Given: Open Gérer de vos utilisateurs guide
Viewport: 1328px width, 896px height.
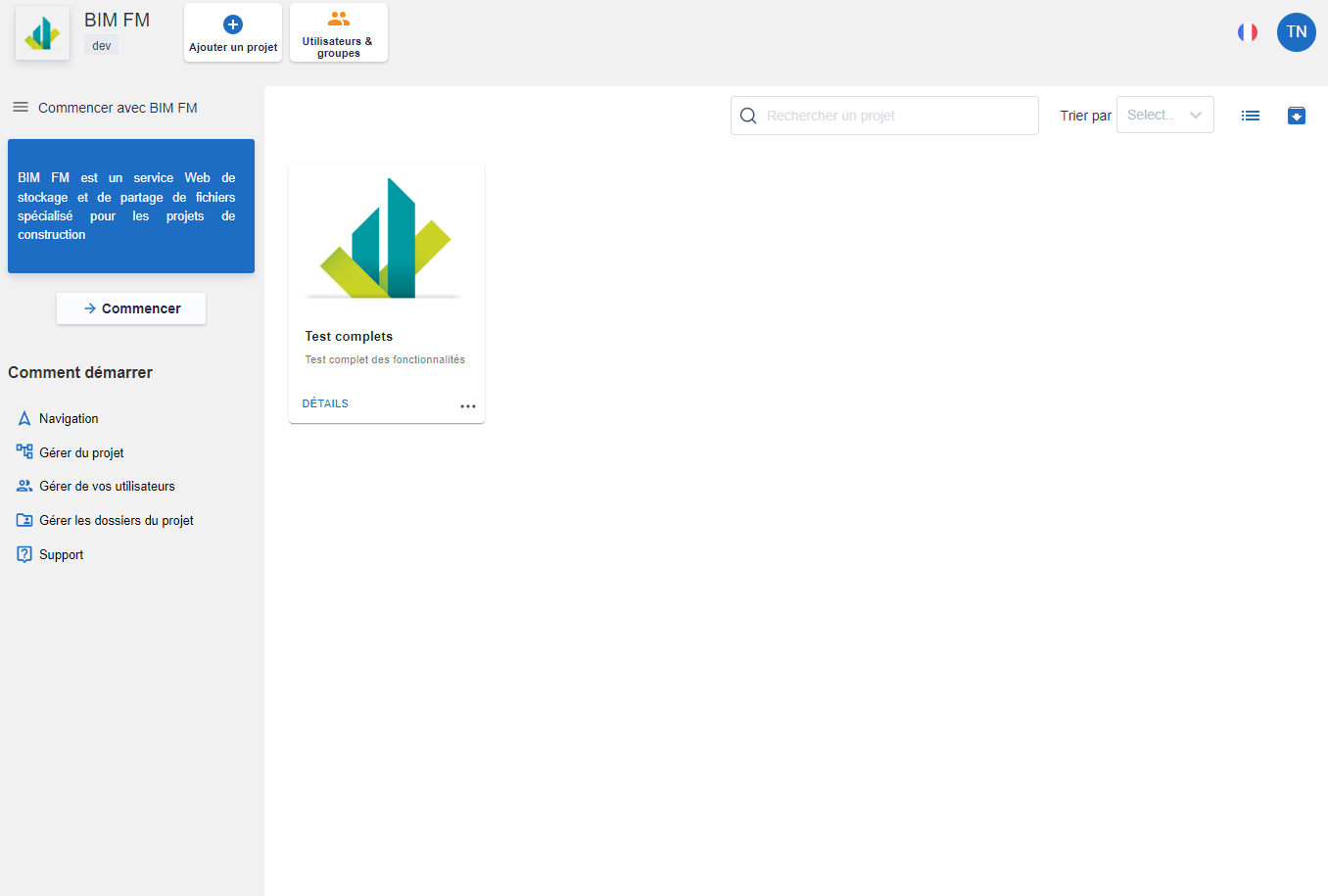Looking at the screenshot, I should point(107,487).
